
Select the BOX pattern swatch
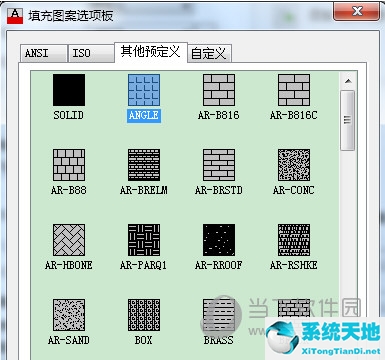(144, 315)
